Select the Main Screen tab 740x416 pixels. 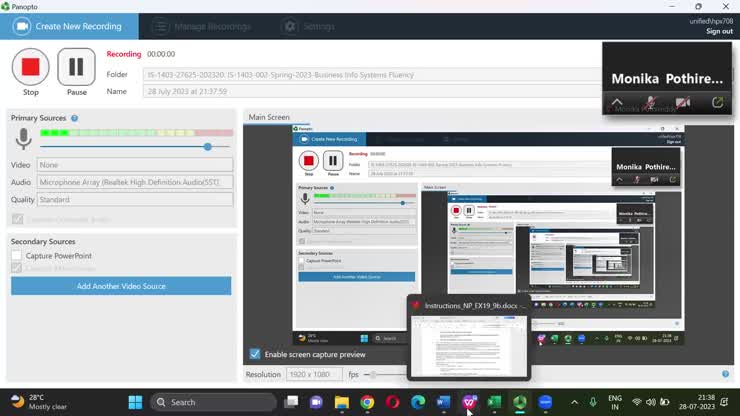270,117
